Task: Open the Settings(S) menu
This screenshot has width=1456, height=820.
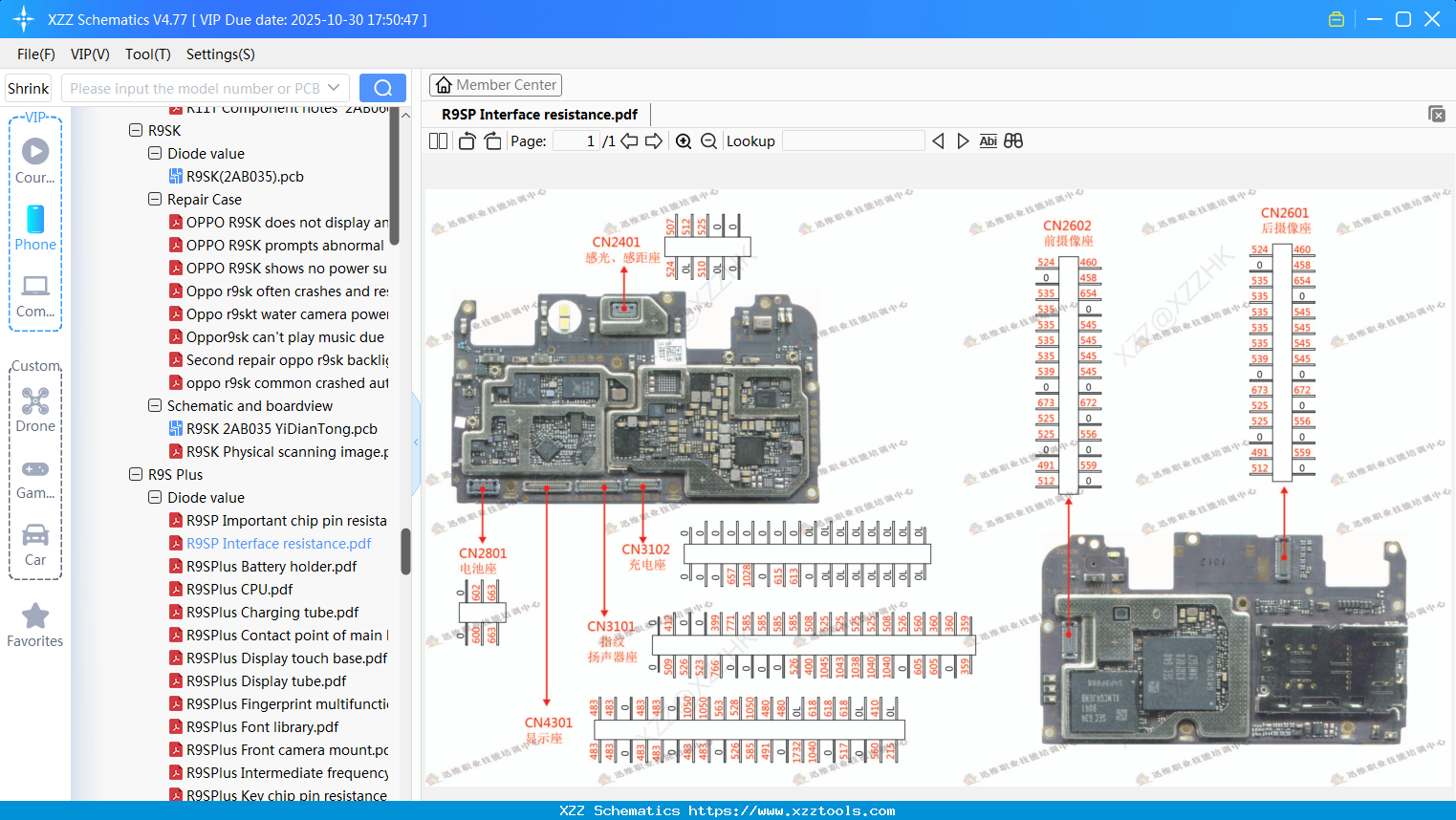Action: point(221,54)
